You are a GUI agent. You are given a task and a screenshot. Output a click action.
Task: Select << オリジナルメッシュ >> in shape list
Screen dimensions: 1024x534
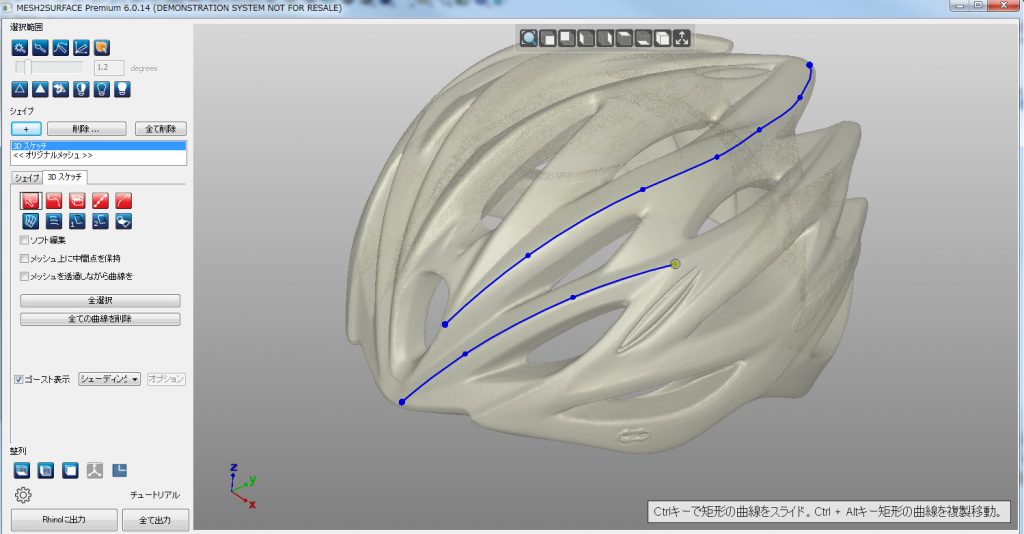pyautogui.click(x=53, y=156)
